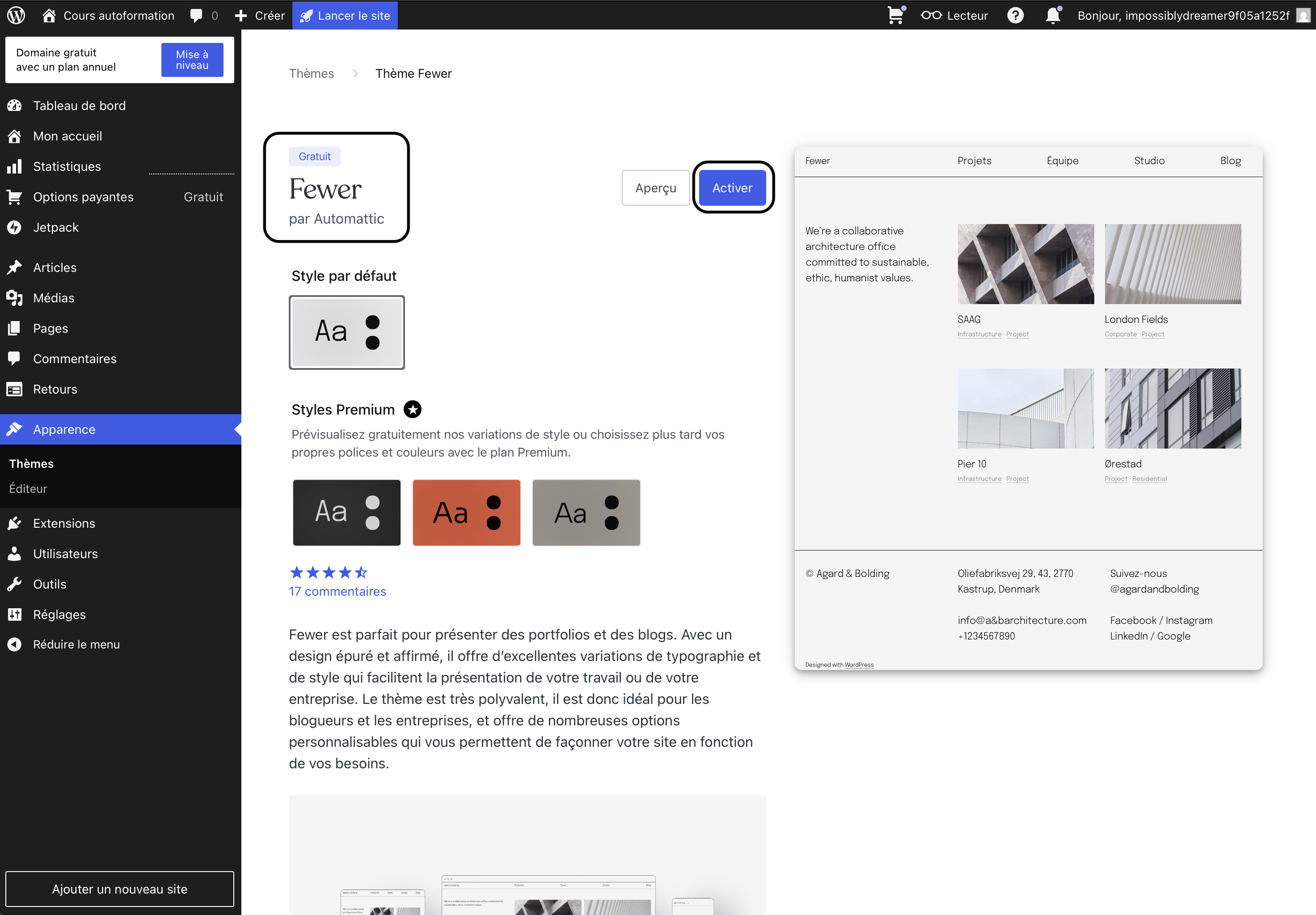Open the Éditeur submenu item
This screenshot has height=915, width=1316.
pos(28,488)
